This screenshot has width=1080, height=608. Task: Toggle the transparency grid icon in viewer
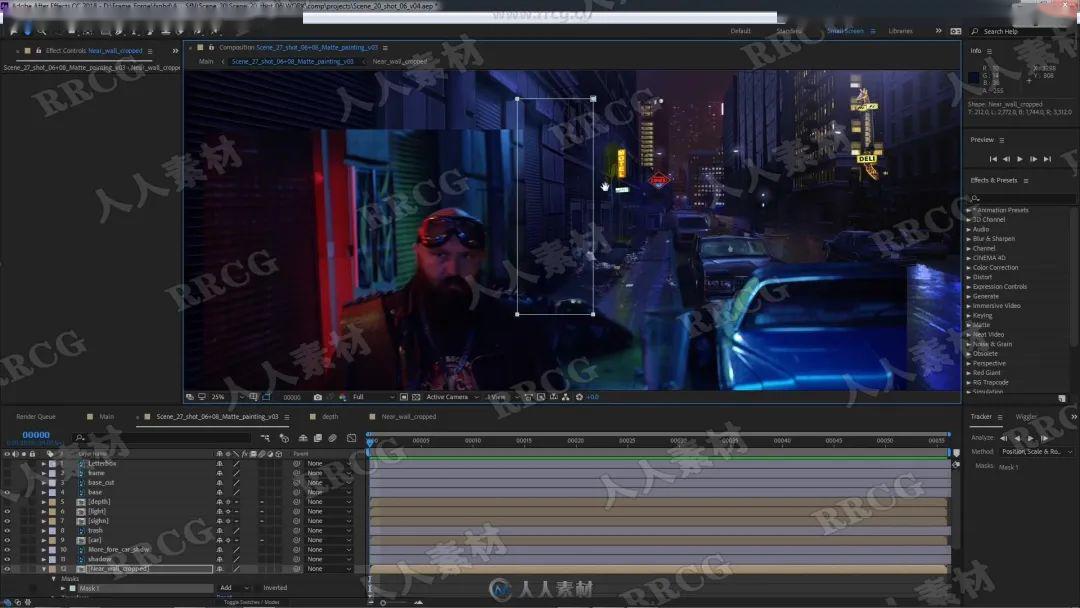tap(416, 397)
